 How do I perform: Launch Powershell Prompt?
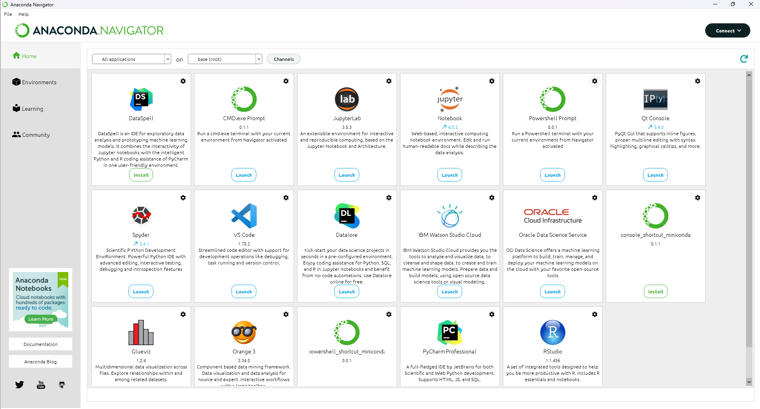pos(553,175)
